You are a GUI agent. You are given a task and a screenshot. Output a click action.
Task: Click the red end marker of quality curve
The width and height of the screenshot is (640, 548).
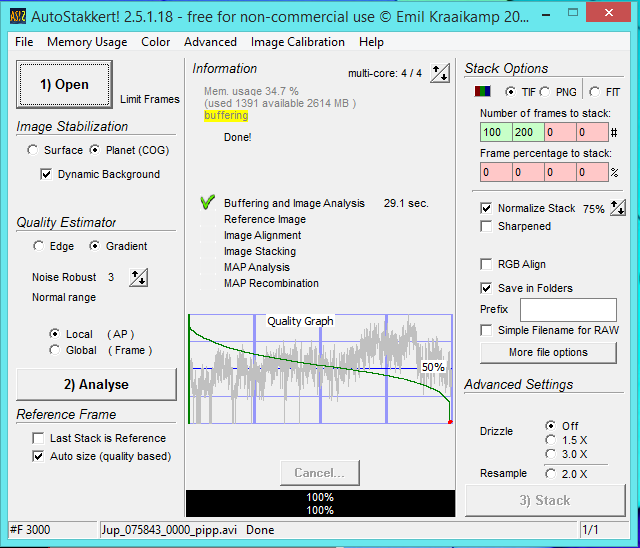click(450, 422)
